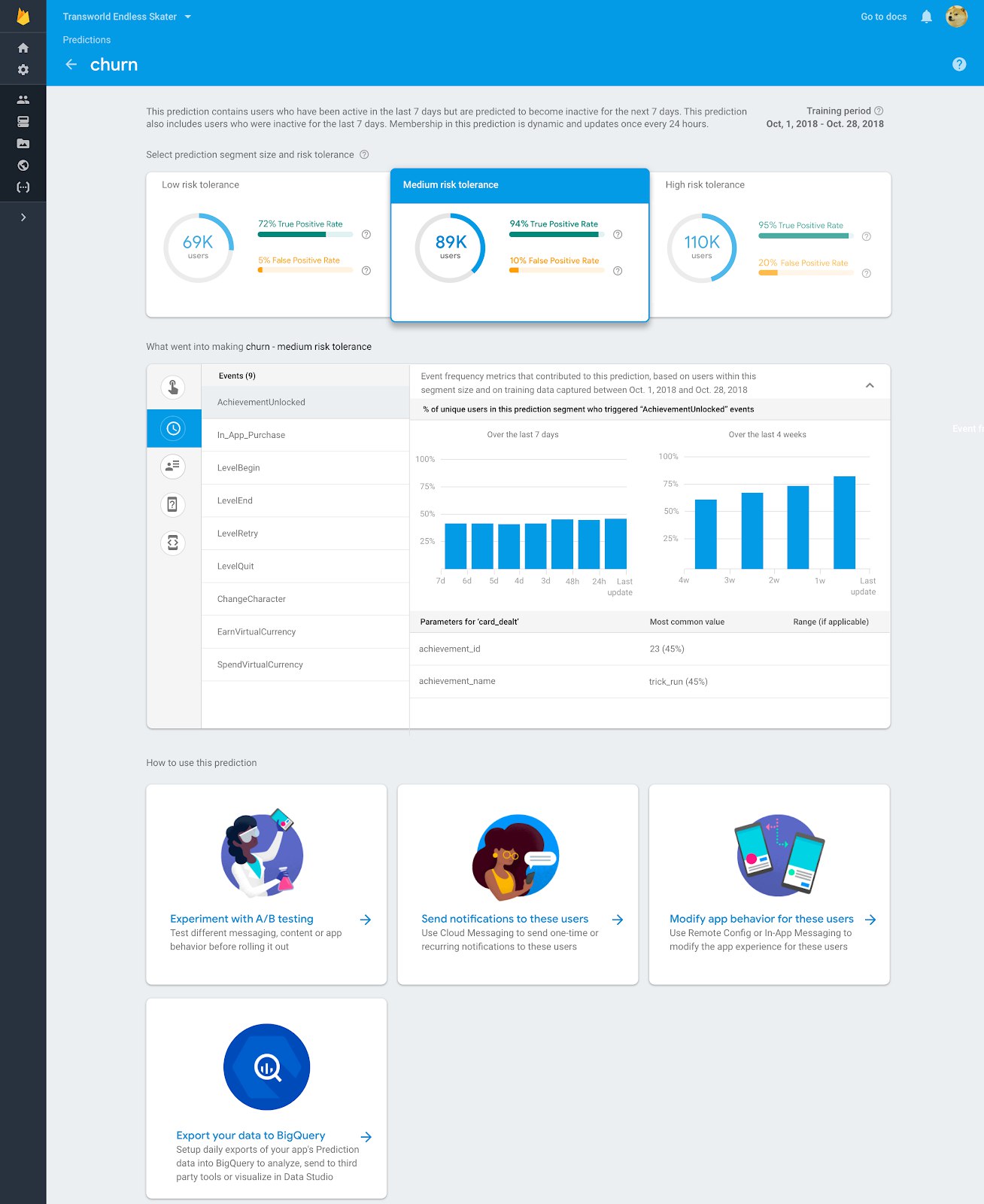
Task: Open the notifications bell
Action: pos(927,17)
